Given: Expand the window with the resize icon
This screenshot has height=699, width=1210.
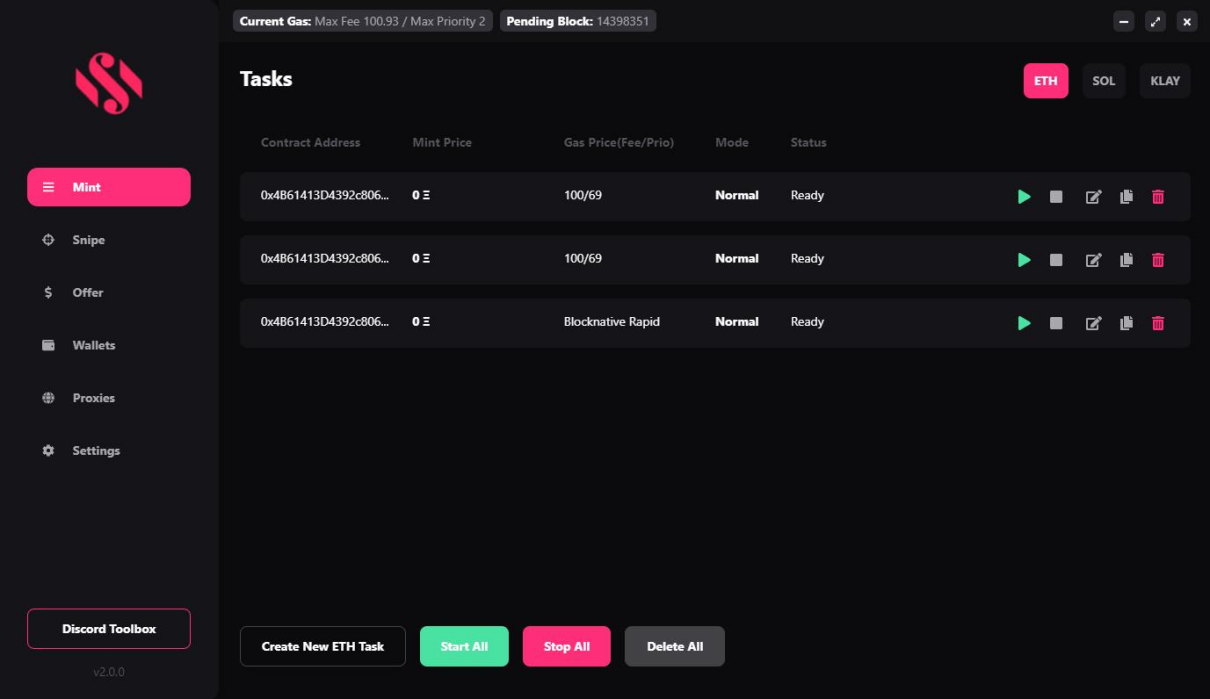Looking at the screenshot, I should point(1155,21).
